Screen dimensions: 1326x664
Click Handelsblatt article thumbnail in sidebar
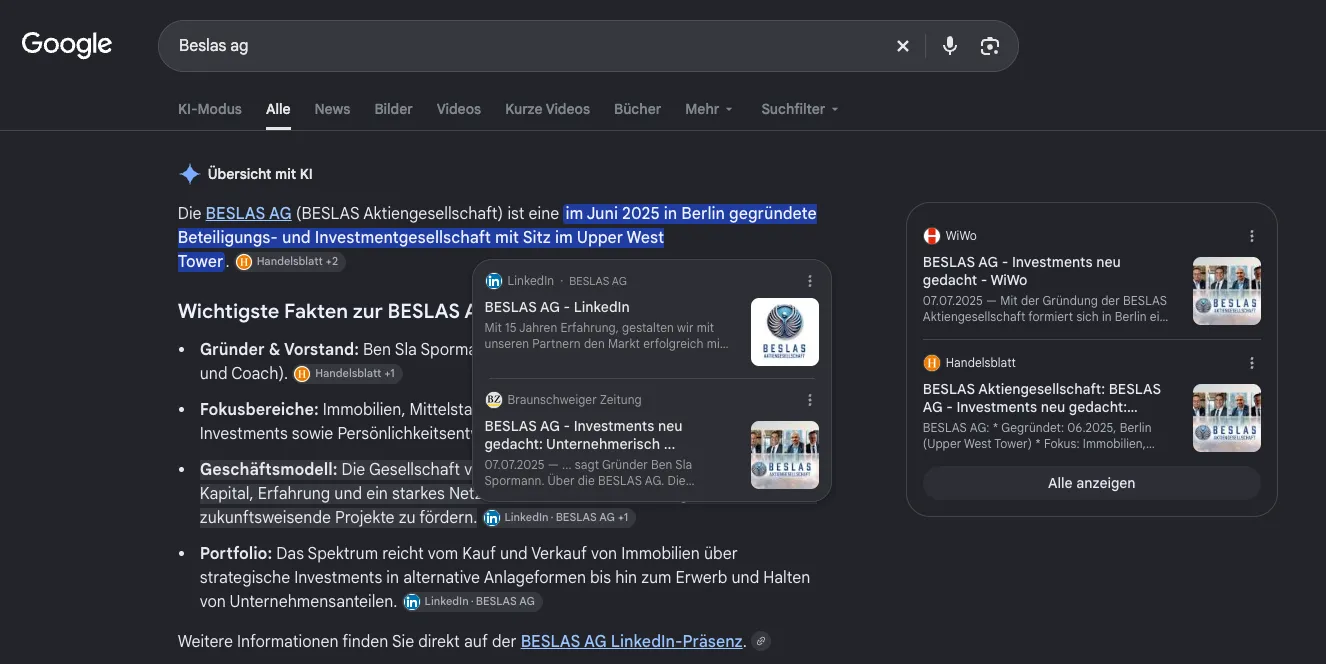(1227, 418)
